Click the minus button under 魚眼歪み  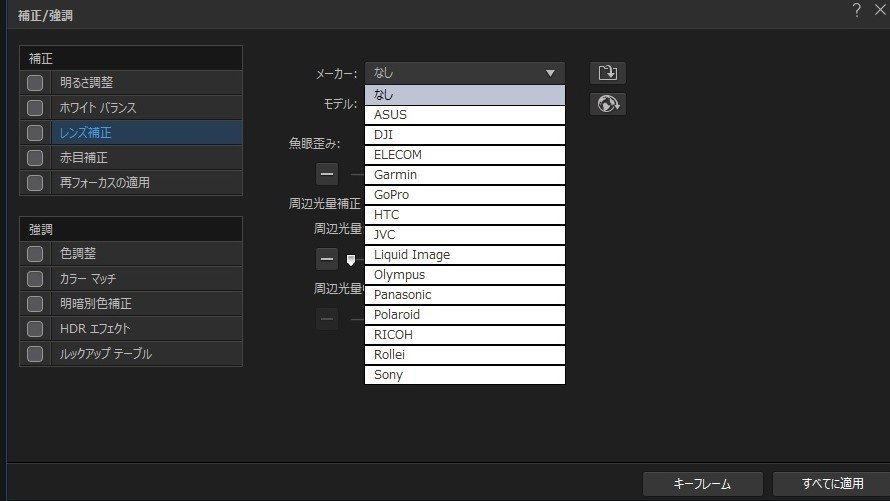[x=327, y=174]
